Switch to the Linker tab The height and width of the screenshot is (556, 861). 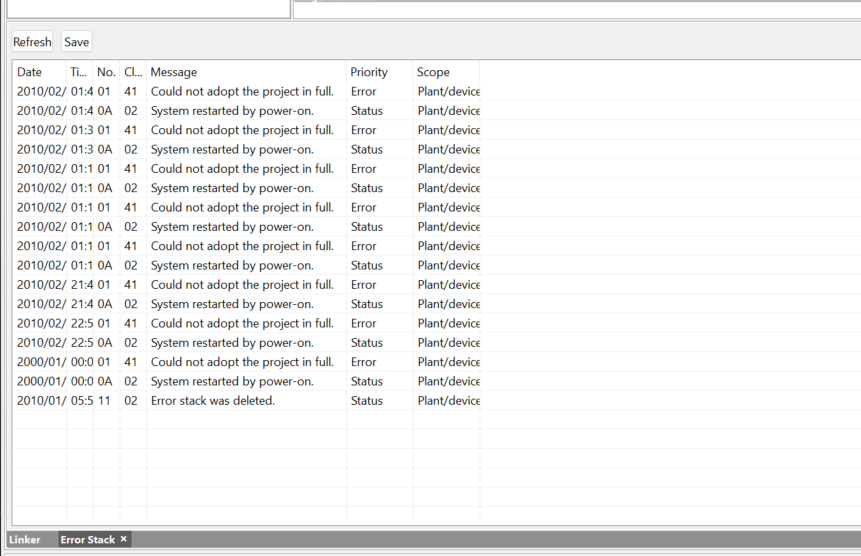pyautogui.click(x=25, y=540)
